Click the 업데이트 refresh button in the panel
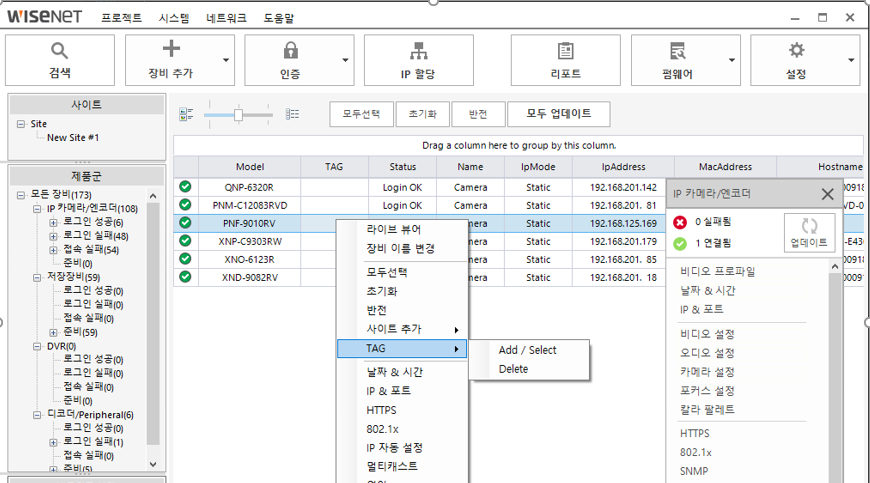Screen dimensions: 870x483 (810, 233)
